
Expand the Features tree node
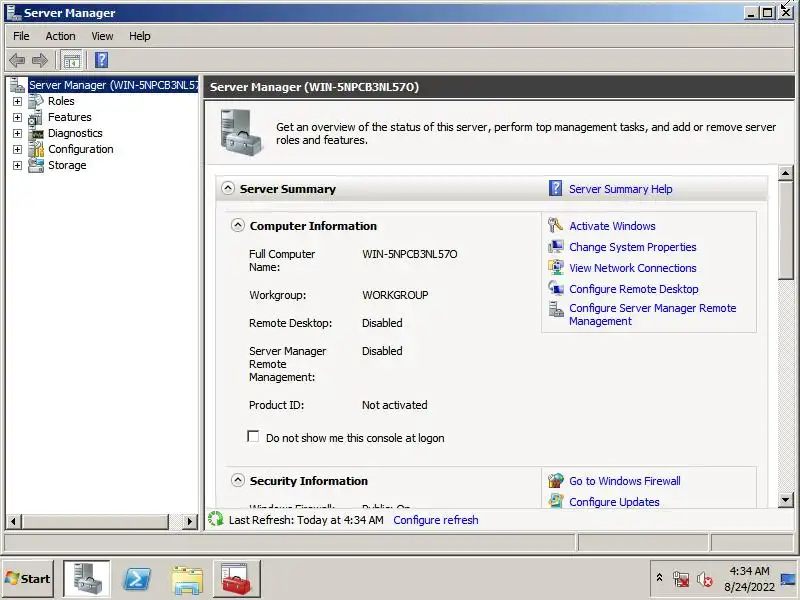[17, 117]
